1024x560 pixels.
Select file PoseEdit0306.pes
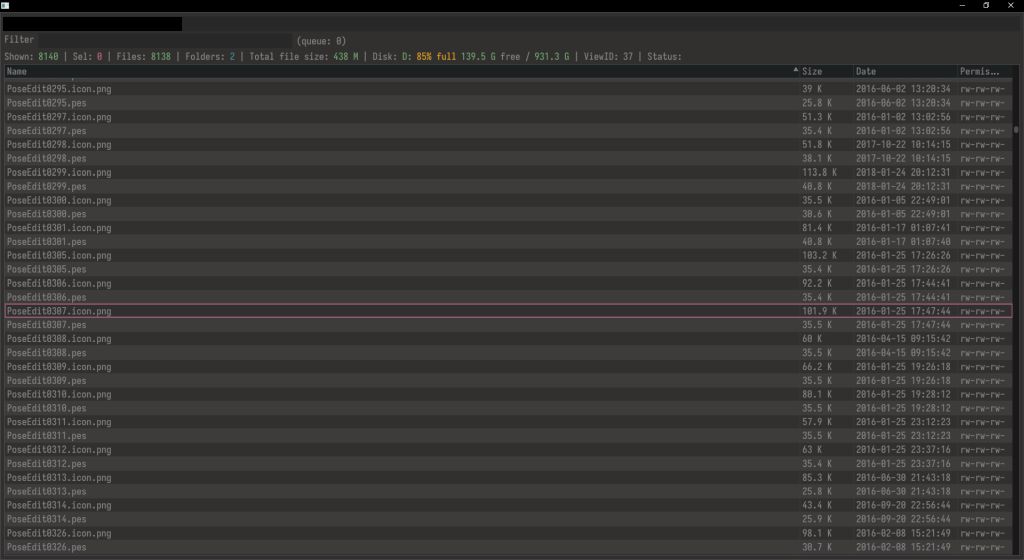click(508, 297)
